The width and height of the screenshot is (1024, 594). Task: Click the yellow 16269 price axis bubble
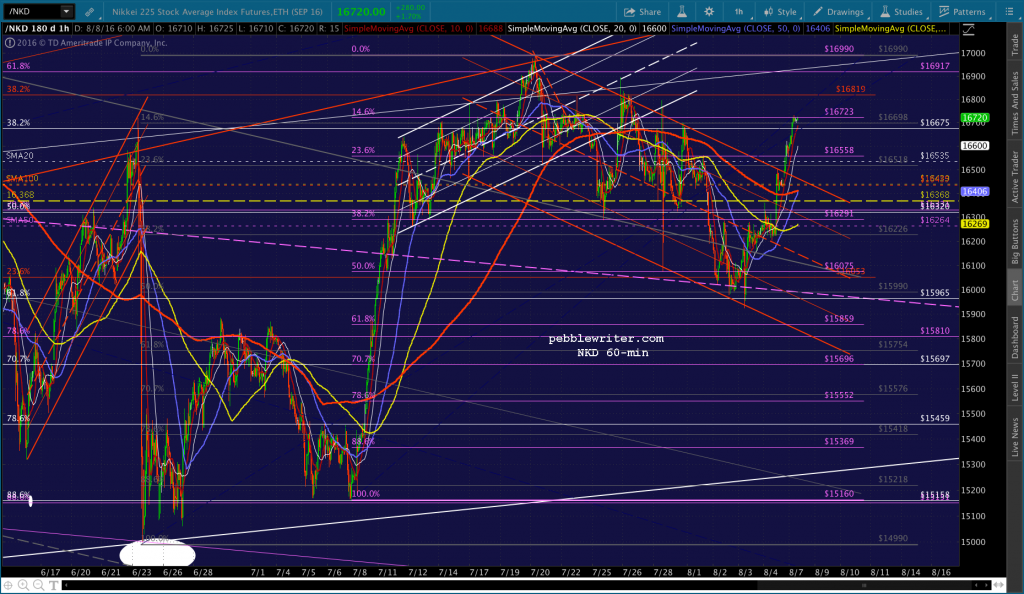(x=974, y=224)
